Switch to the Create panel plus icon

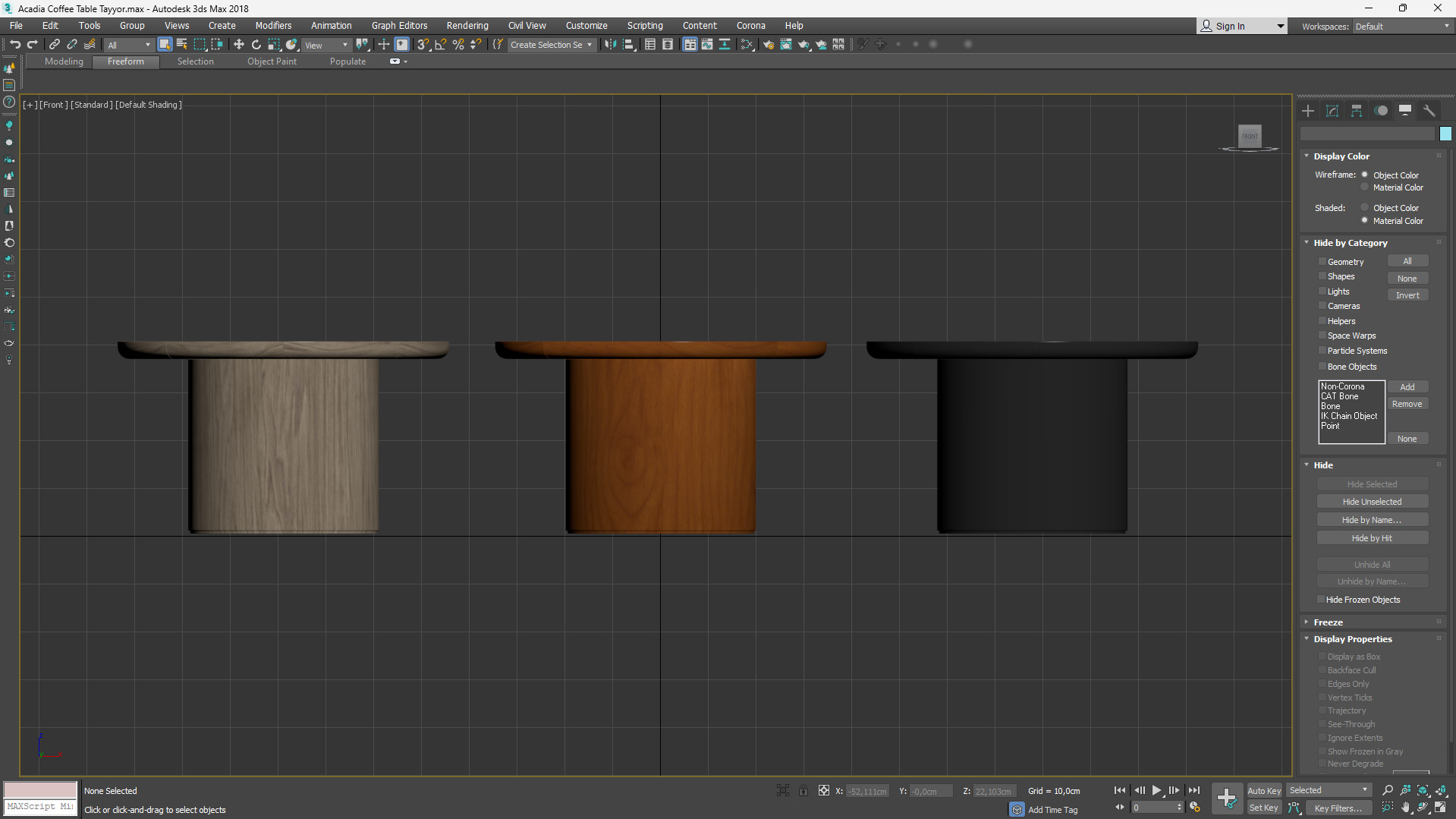pyautogui.click(x=1308, y=111)
